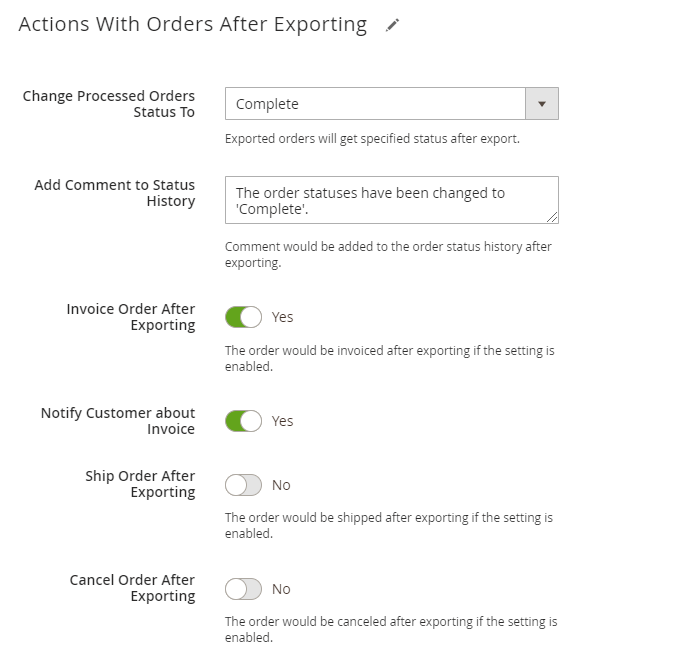Click the 'Ship Order After Exporting' label
684x662 pixels.
[140, 484]
